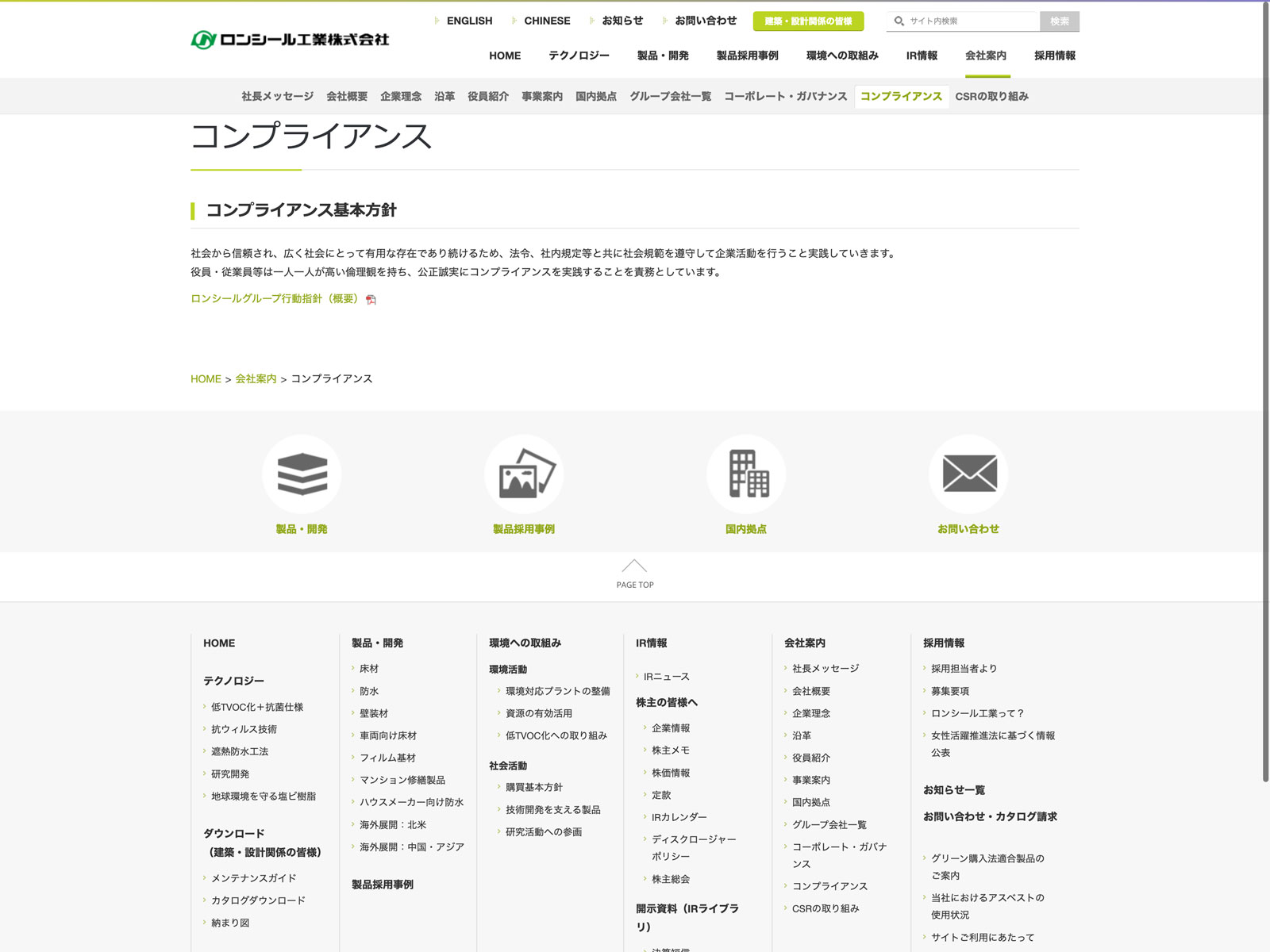Go to 会社案内 in the breadcrumb
This screenshot has width=1270, height=952.
[256, 379]
